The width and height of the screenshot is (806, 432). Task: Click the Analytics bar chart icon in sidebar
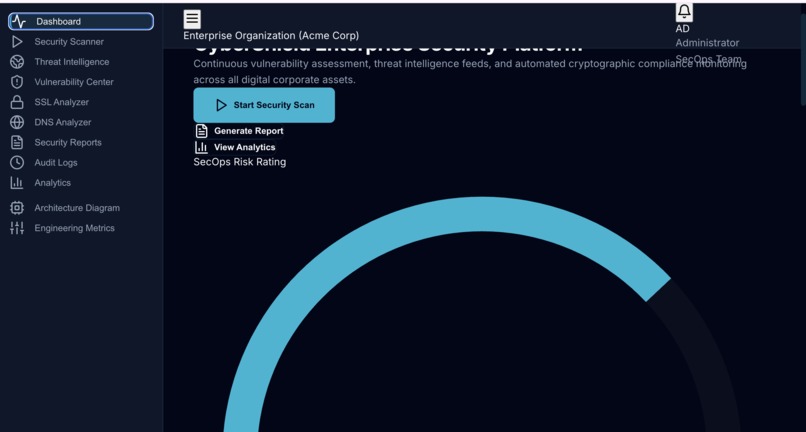point(17,183)
